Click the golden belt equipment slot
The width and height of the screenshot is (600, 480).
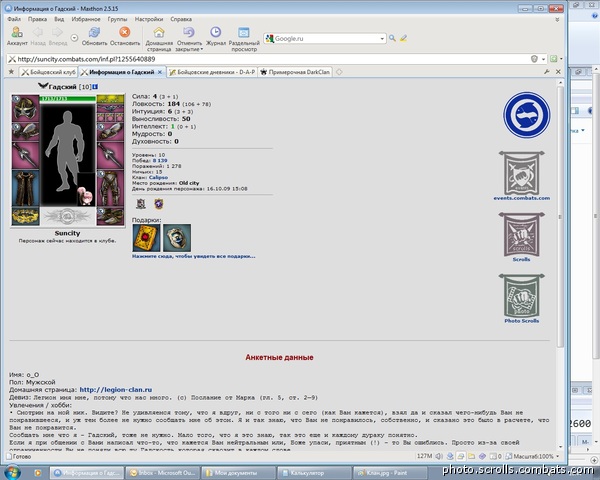pos(25,217)
